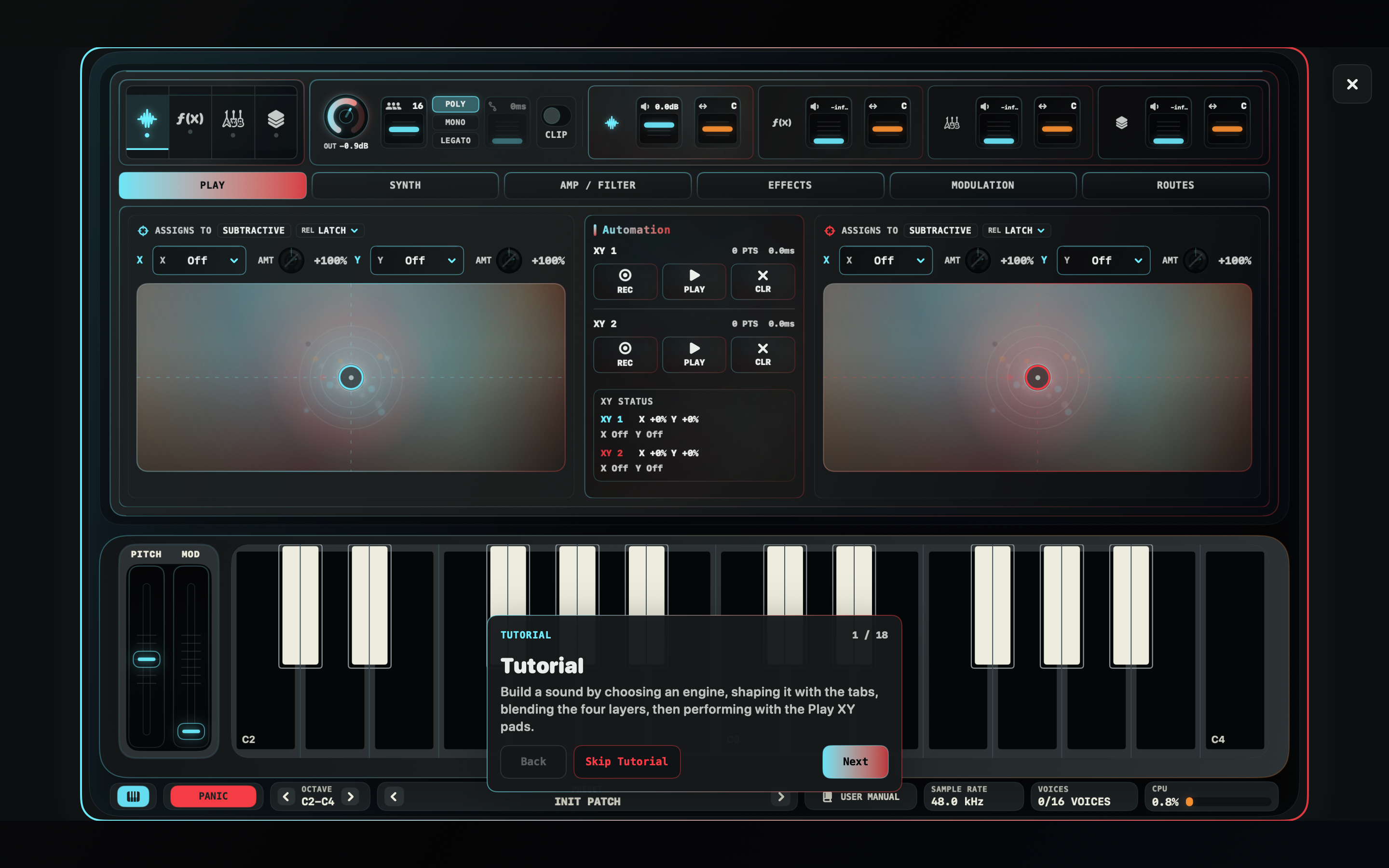Enable MONO voice mode

click(455, 122)
